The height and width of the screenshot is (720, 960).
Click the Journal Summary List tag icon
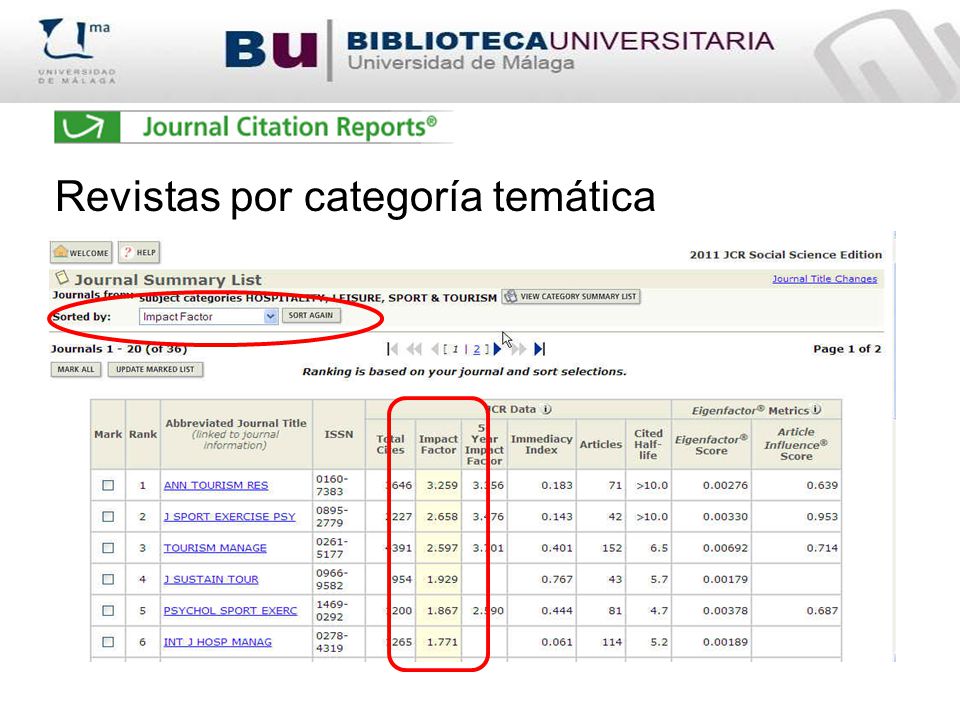coord(62,277)
